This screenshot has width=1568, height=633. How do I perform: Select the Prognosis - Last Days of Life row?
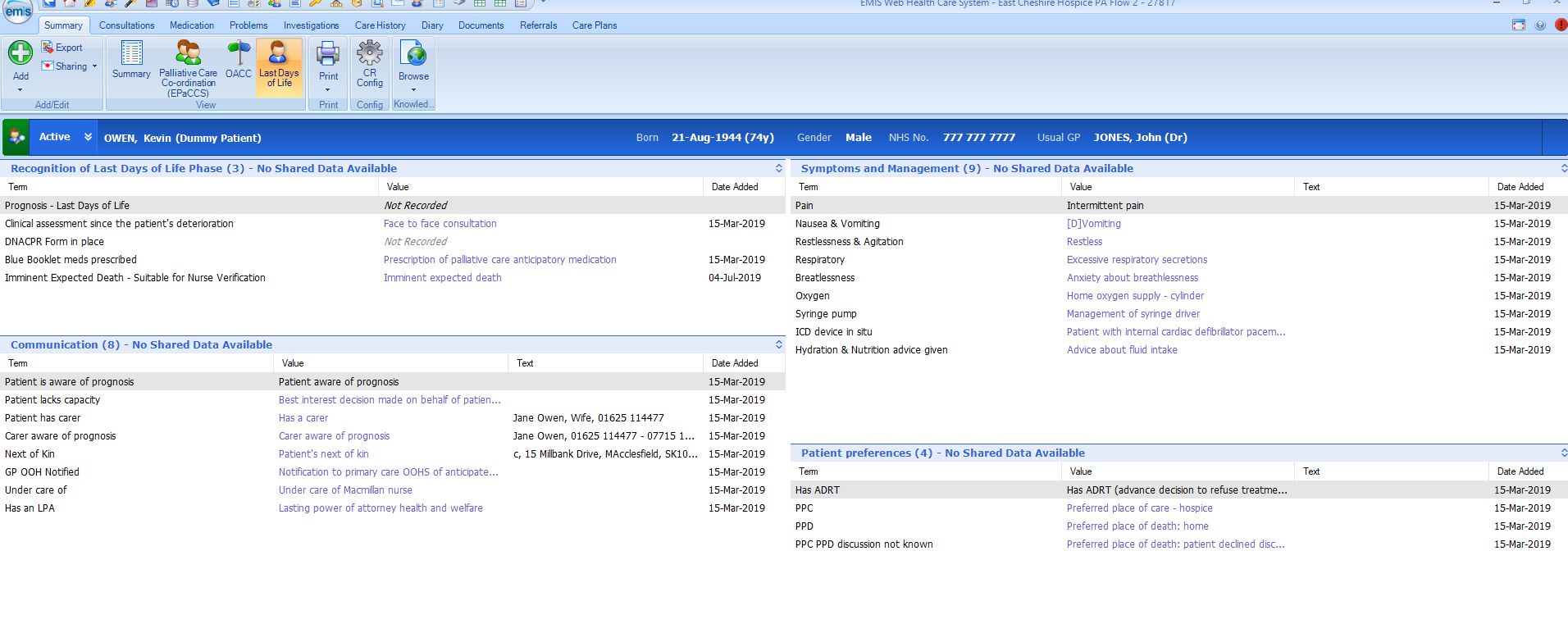(x=393, y=206)
